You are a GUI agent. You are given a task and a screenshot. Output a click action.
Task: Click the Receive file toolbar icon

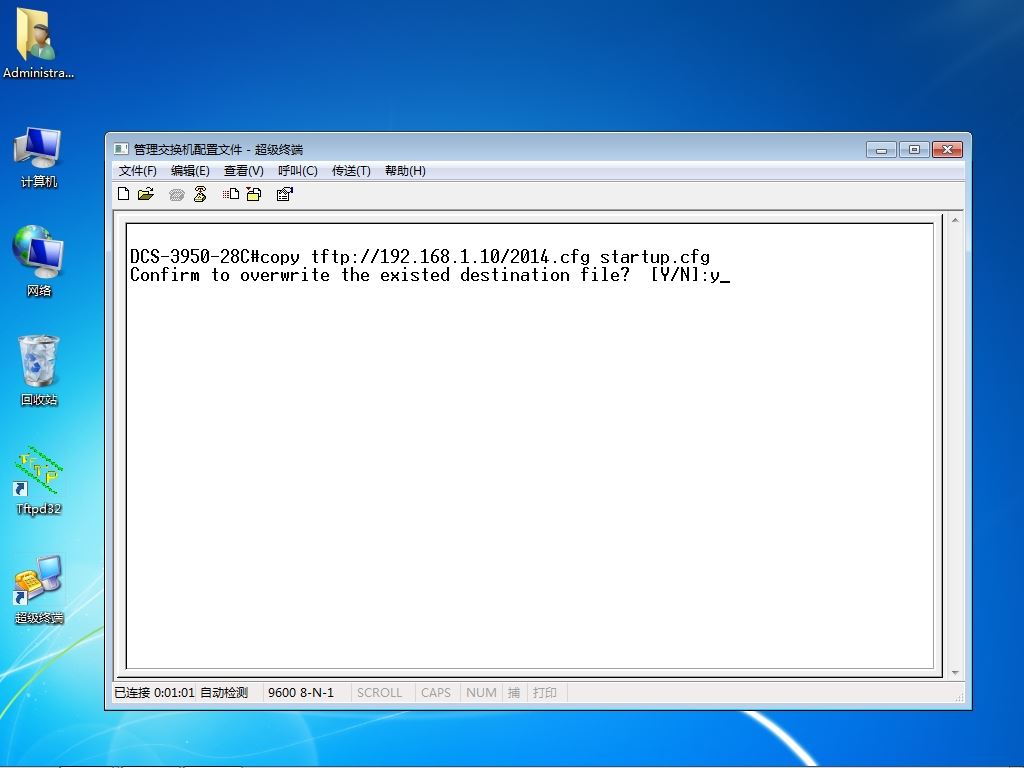pyautogui.click(x=253, y=194)
